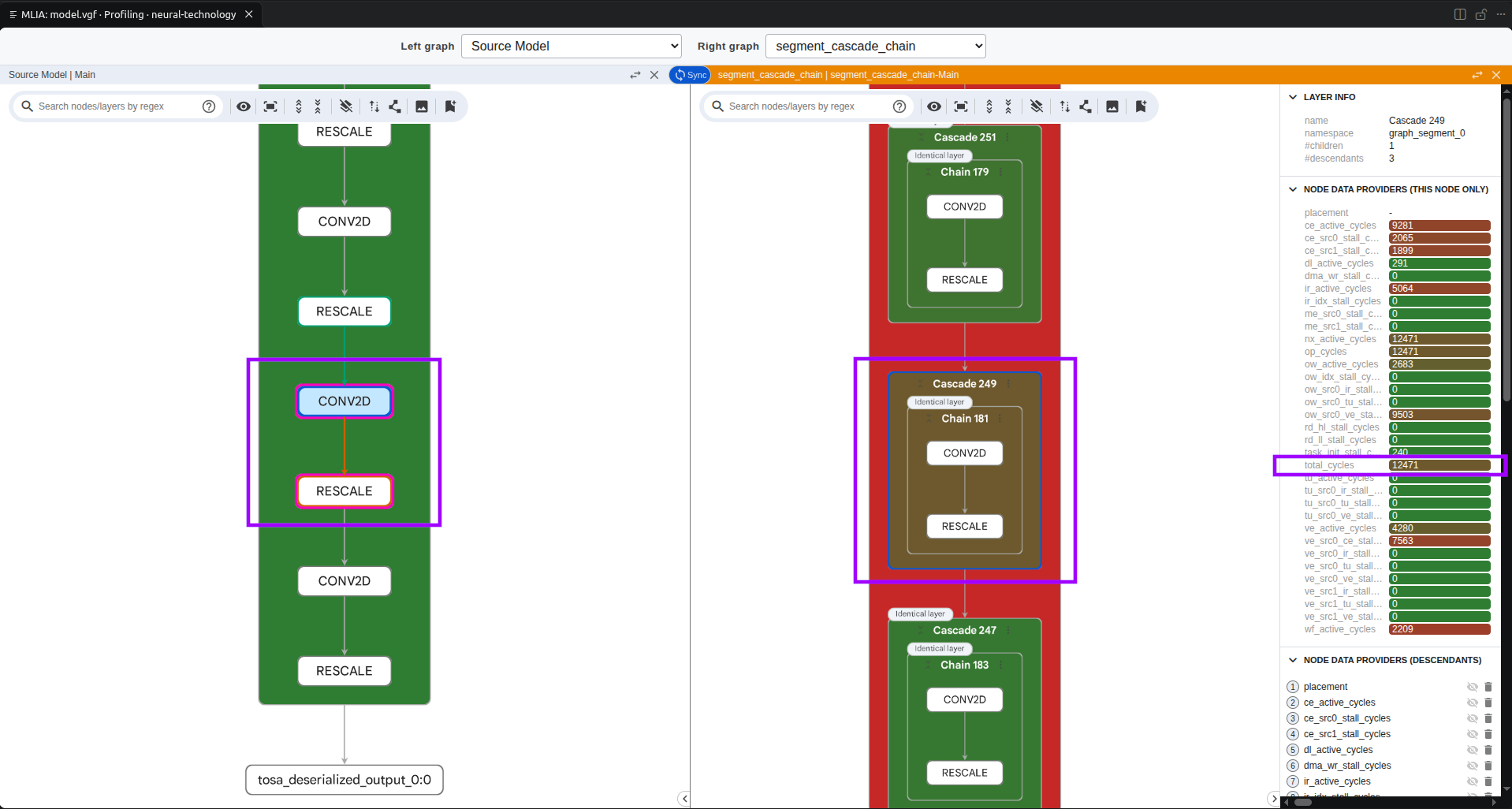This screenshot has height=809, width=1512.
Task: Toggle visibility of ce_src1_stall_cycles provider
Action: pyautogui.click(x=1472, y=734)
